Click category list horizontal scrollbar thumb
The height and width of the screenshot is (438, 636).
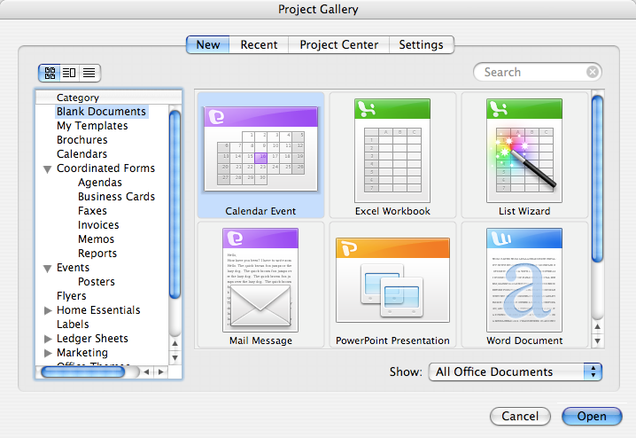(83, 371)
